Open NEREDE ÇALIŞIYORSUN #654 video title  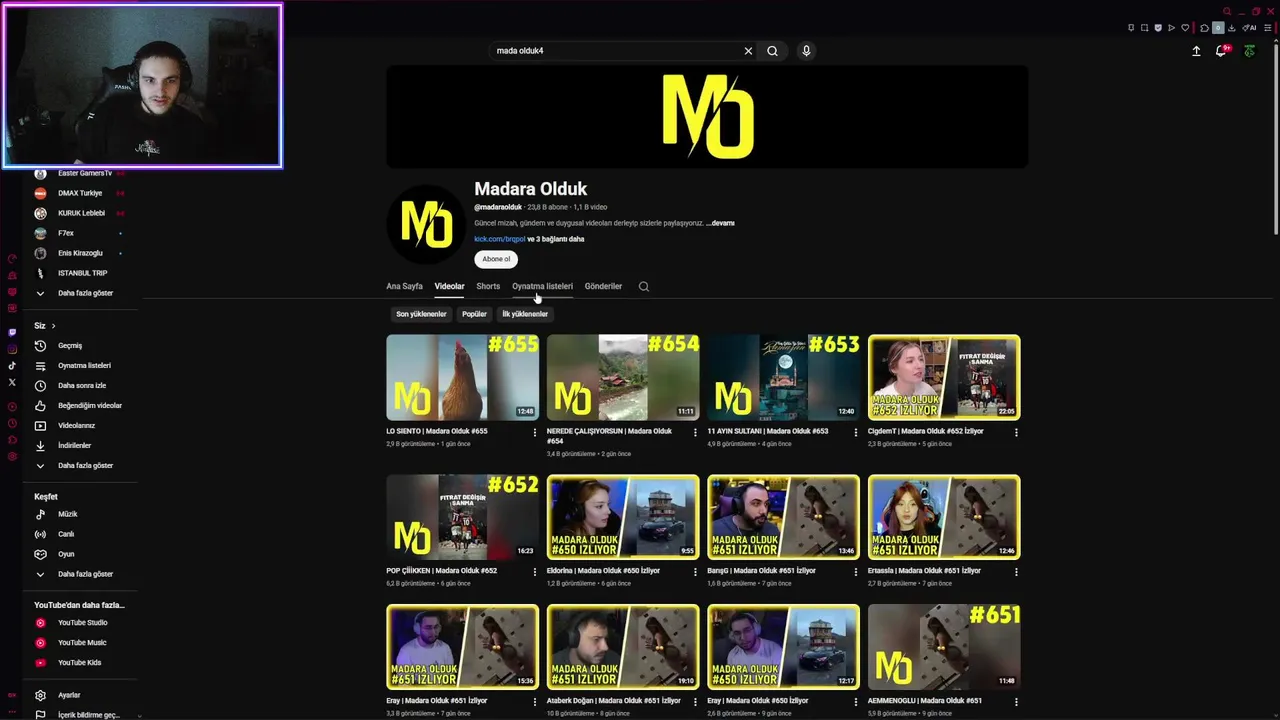pos(609,436)
